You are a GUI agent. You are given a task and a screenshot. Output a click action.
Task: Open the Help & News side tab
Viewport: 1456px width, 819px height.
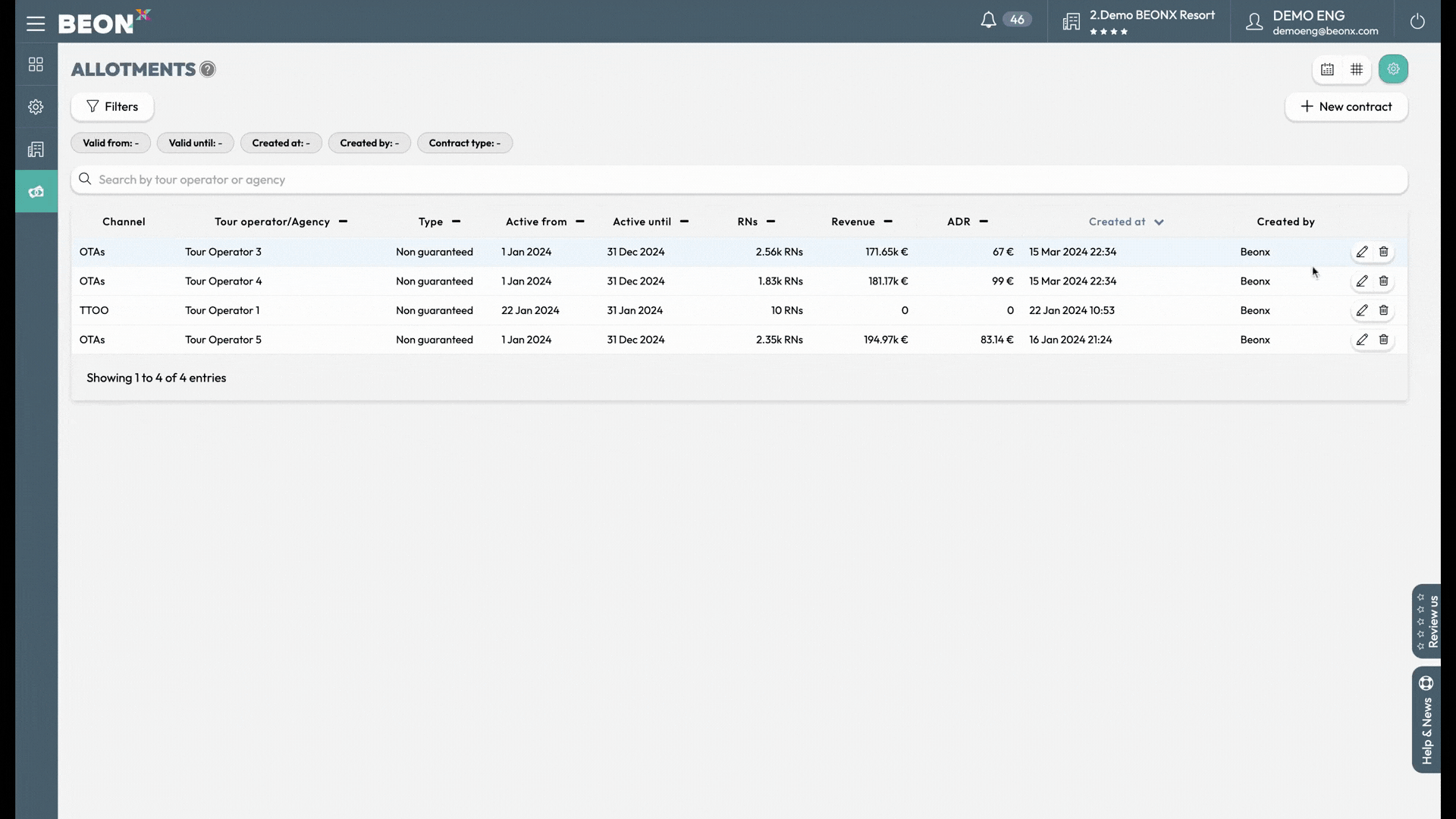coord(1426,720)
